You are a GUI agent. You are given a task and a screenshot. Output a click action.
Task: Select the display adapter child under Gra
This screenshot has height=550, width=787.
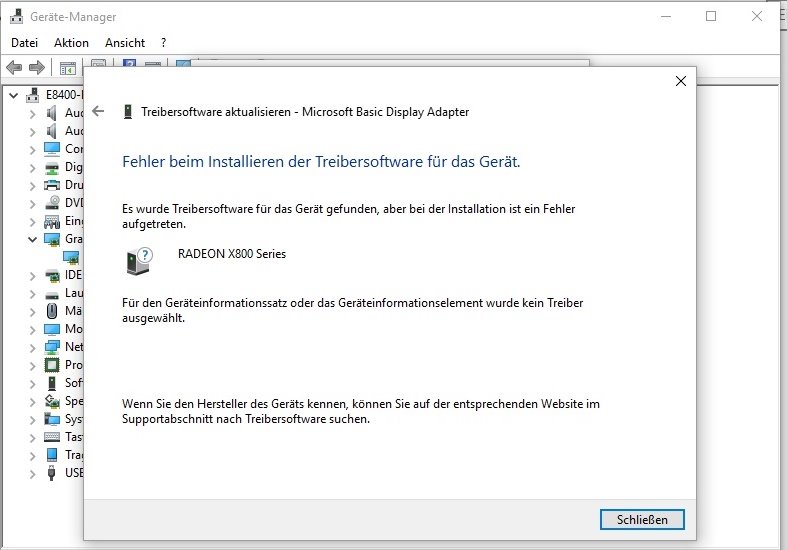pos(71,257)
